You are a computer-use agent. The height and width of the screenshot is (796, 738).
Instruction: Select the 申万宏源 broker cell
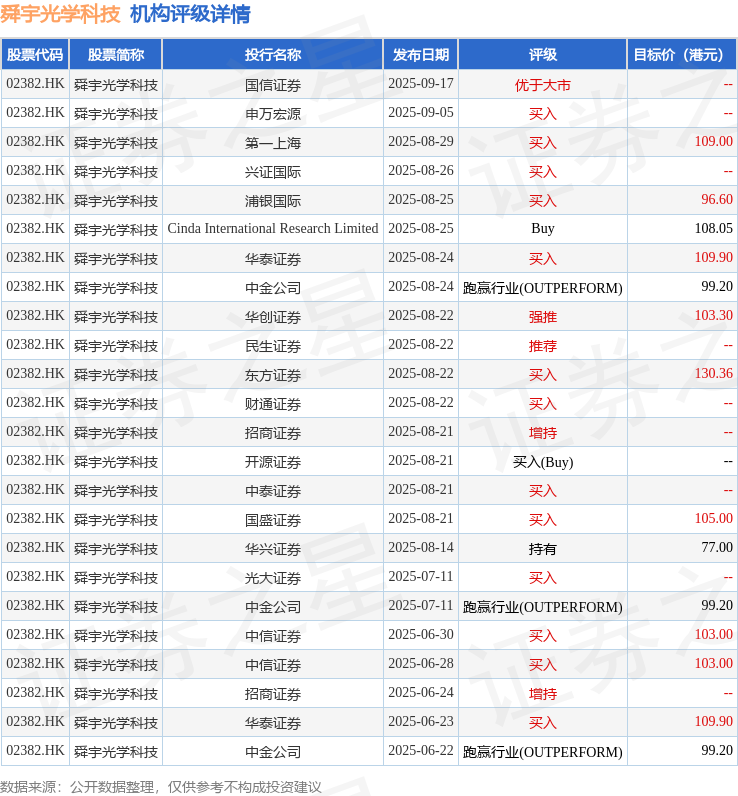click(273, 113)
